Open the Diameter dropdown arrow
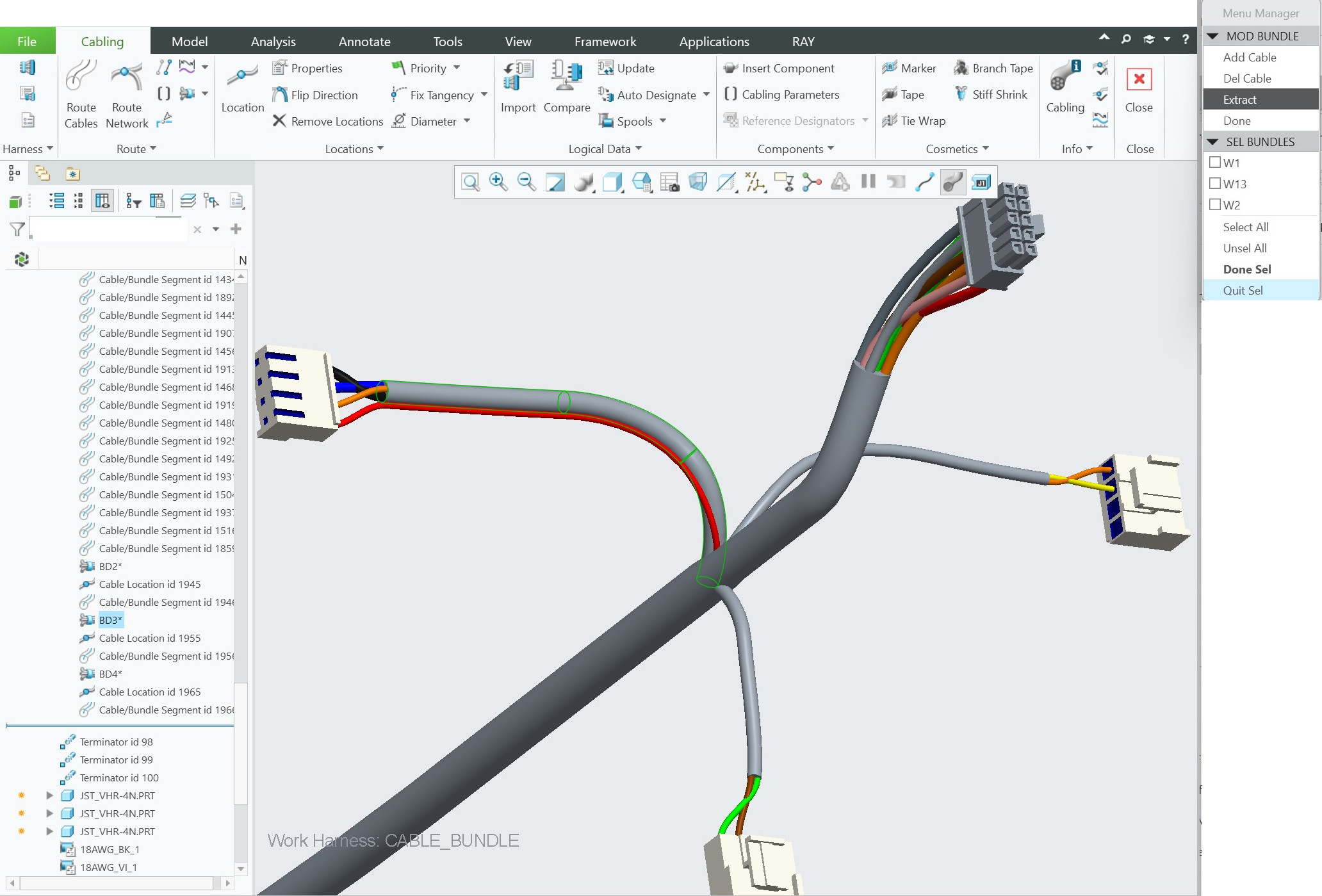Viewport: 1322px width, 896px height. [467, 121]
